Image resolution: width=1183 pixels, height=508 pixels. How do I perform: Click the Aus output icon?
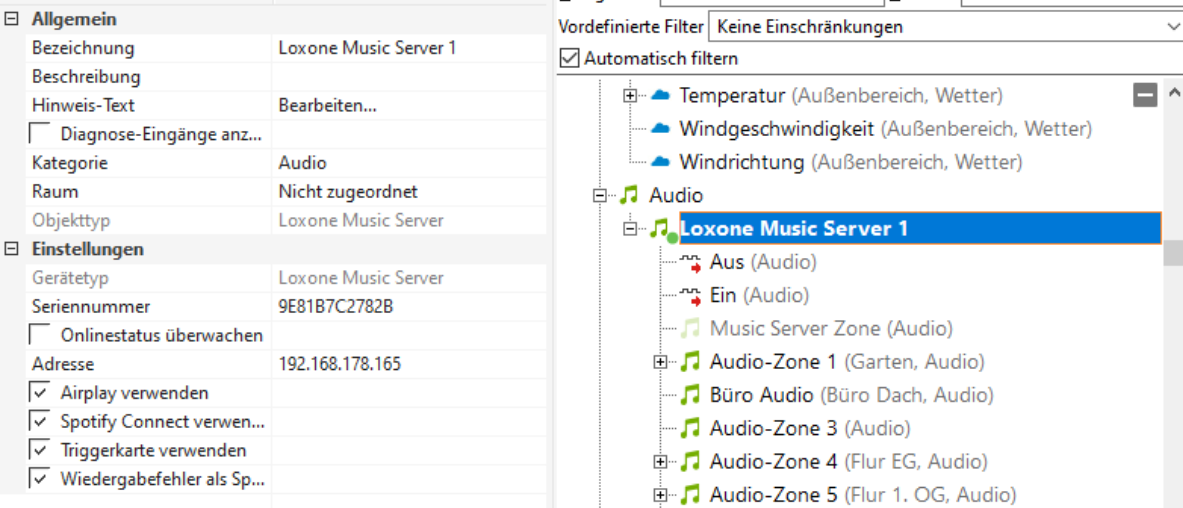click(690, 262)
